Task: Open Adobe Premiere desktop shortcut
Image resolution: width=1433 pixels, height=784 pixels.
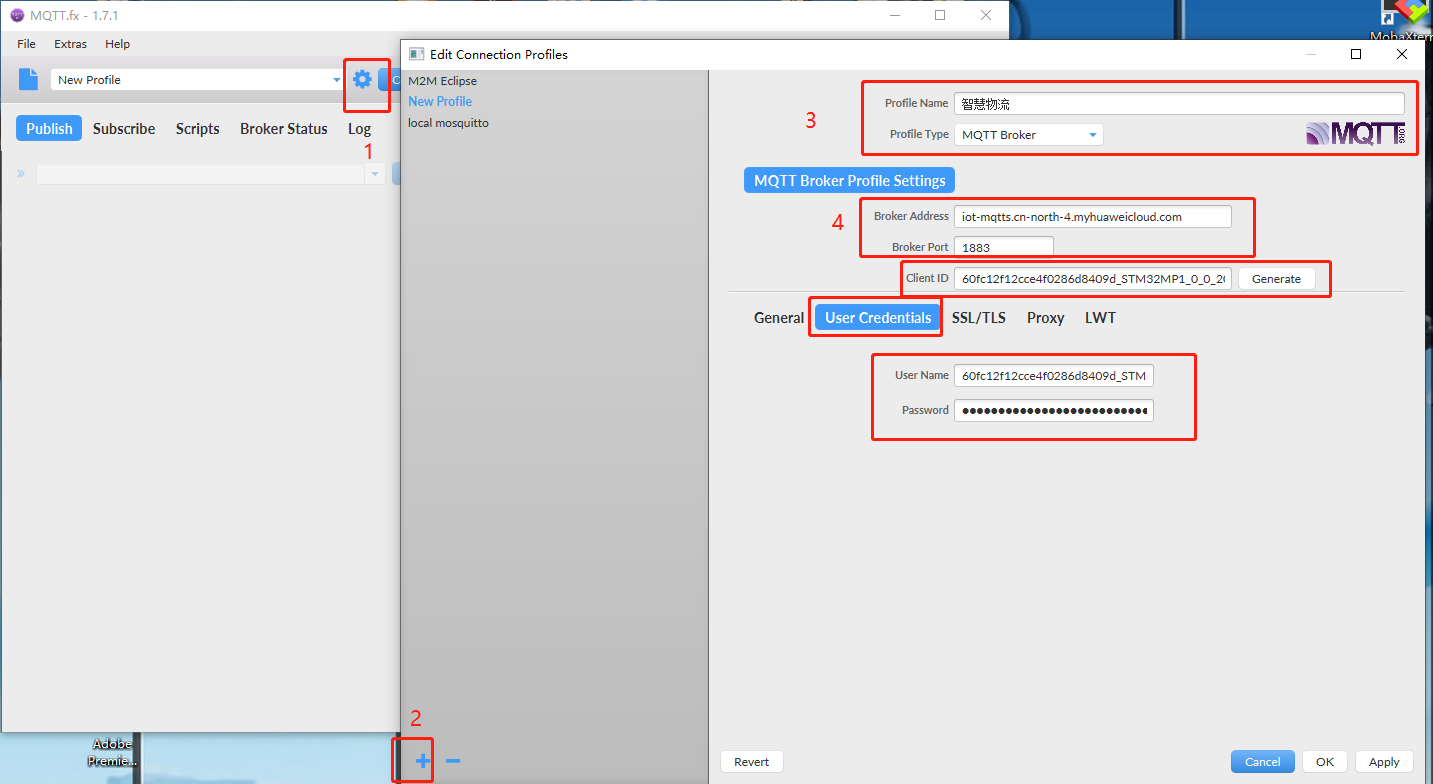Action: click(x=110, y=752)
